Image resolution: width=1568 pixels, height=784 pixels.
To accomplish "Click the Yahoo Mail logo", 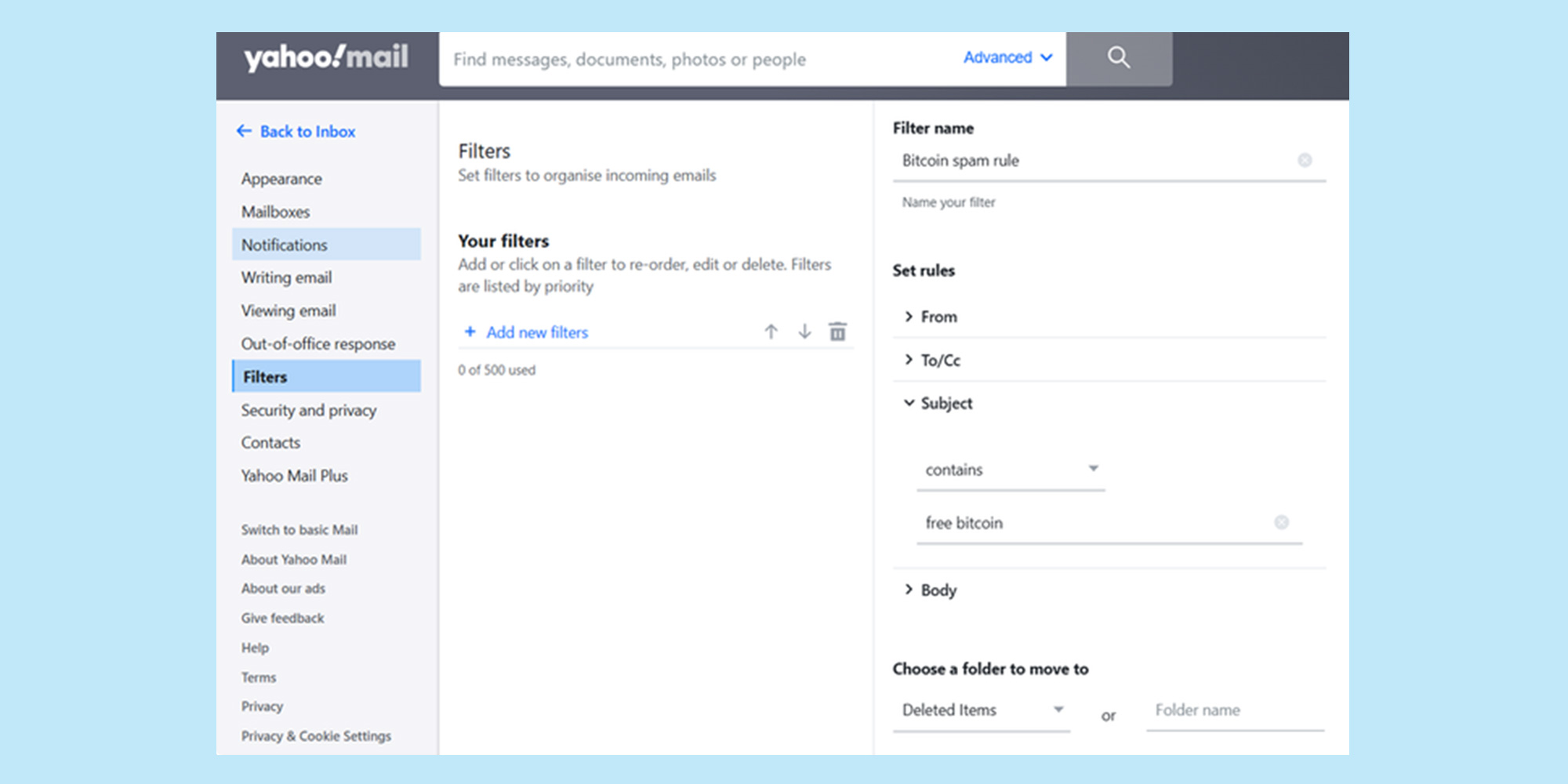I will tap(324, 56).
